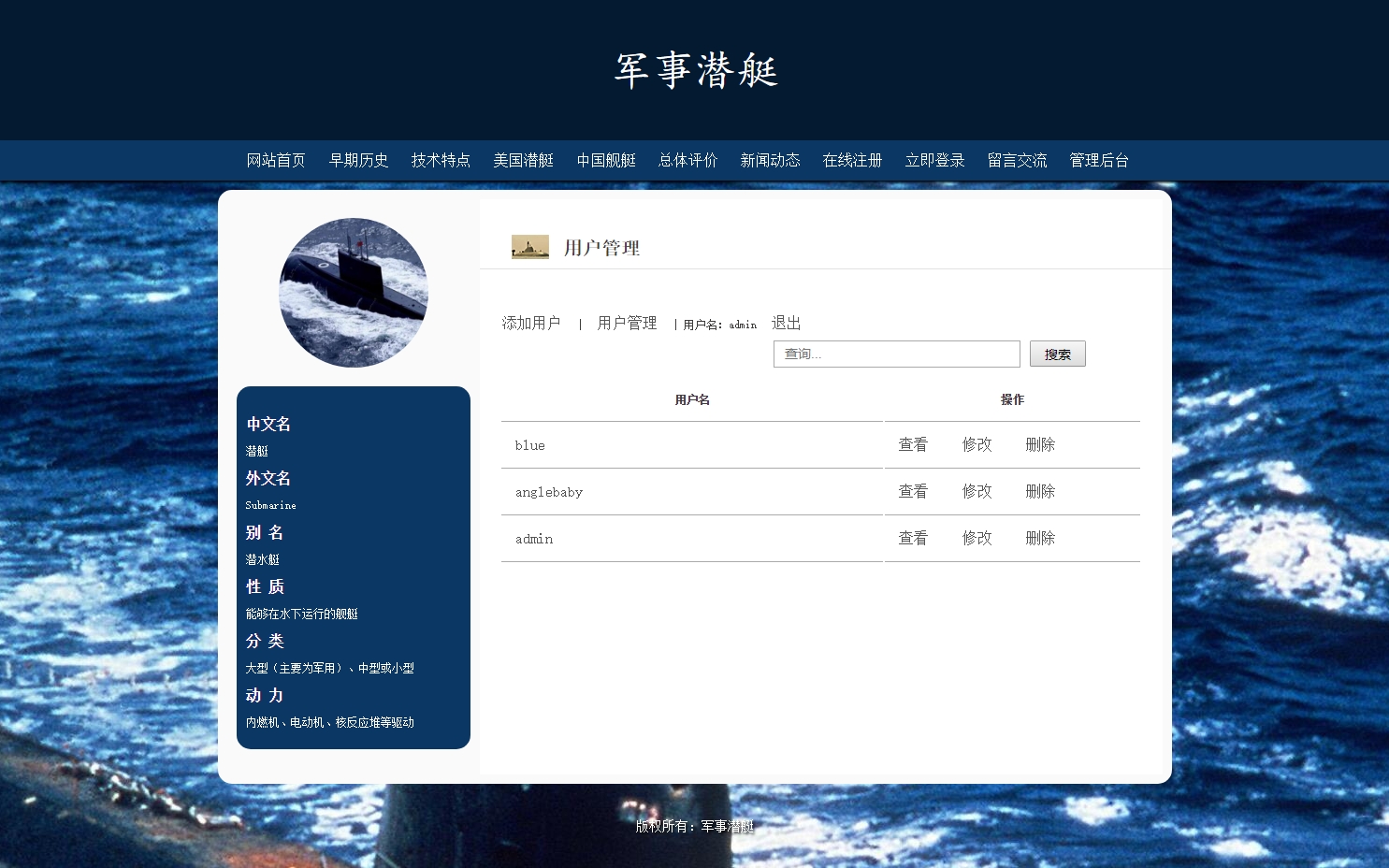
Task: Go to the 早期历史 page
Action: point(358,160)
